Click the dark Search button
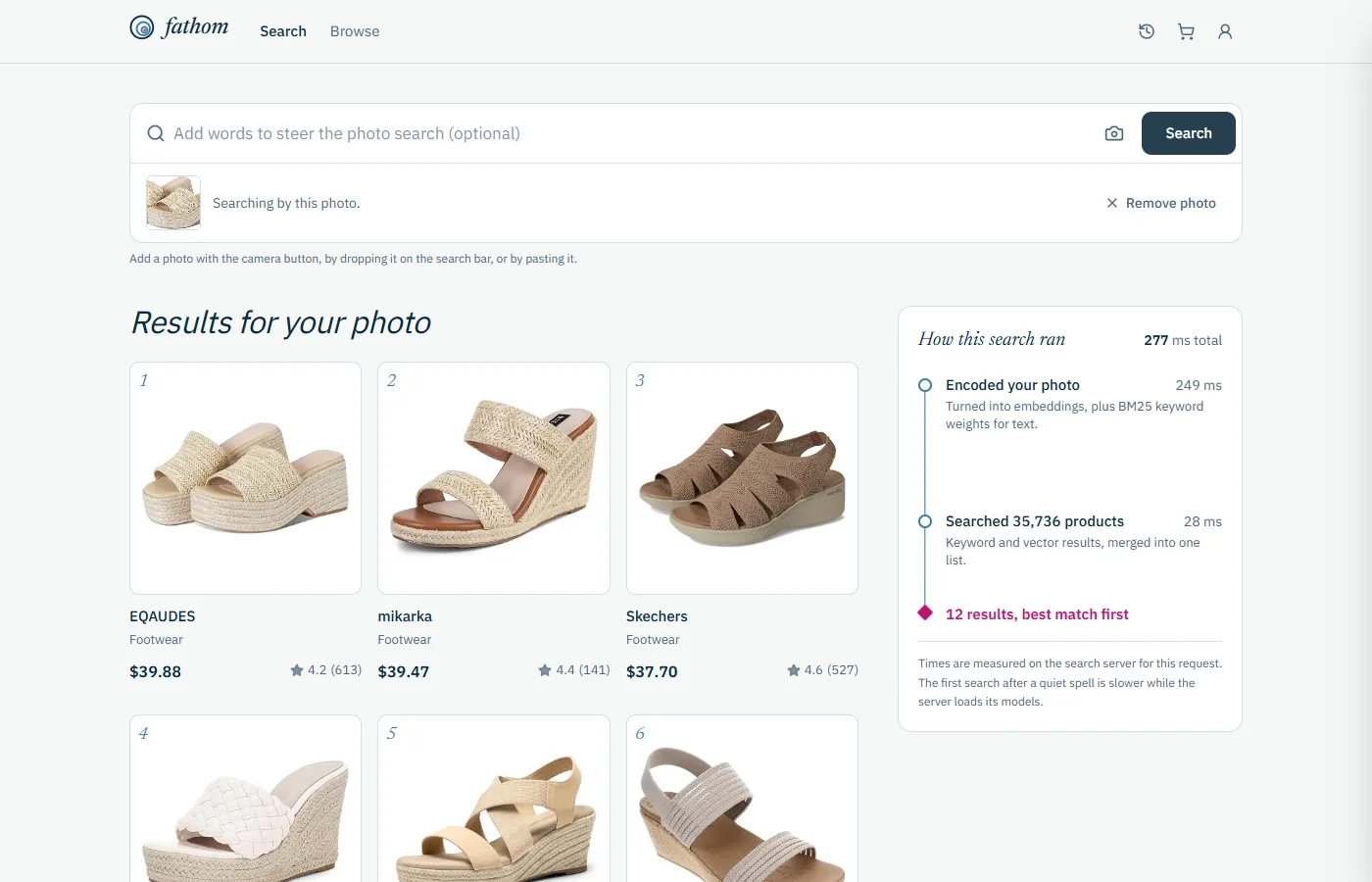 [1189, 133]
